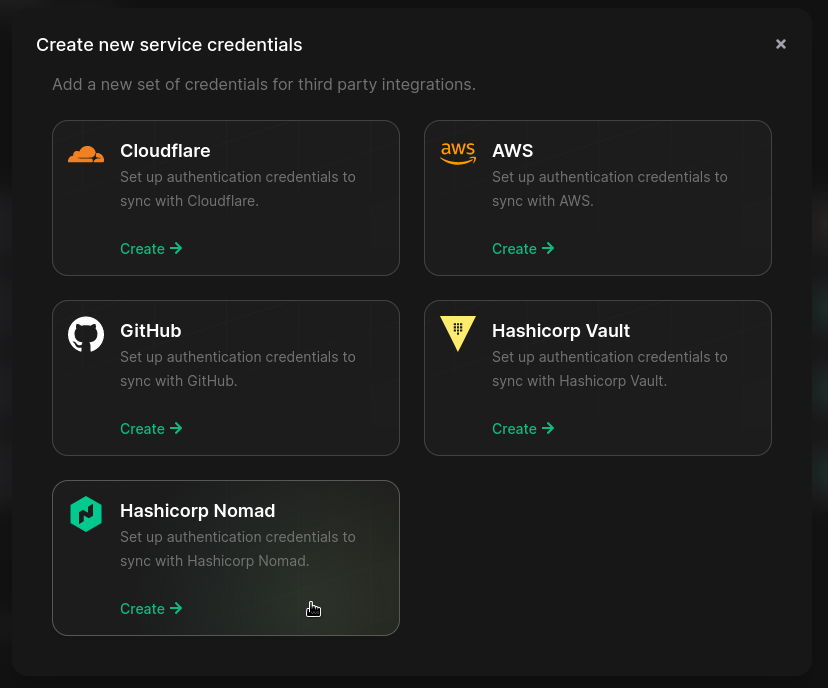Click the AWS logo icon
Screen dimensions: 828x688
click(x=458, y=153)
